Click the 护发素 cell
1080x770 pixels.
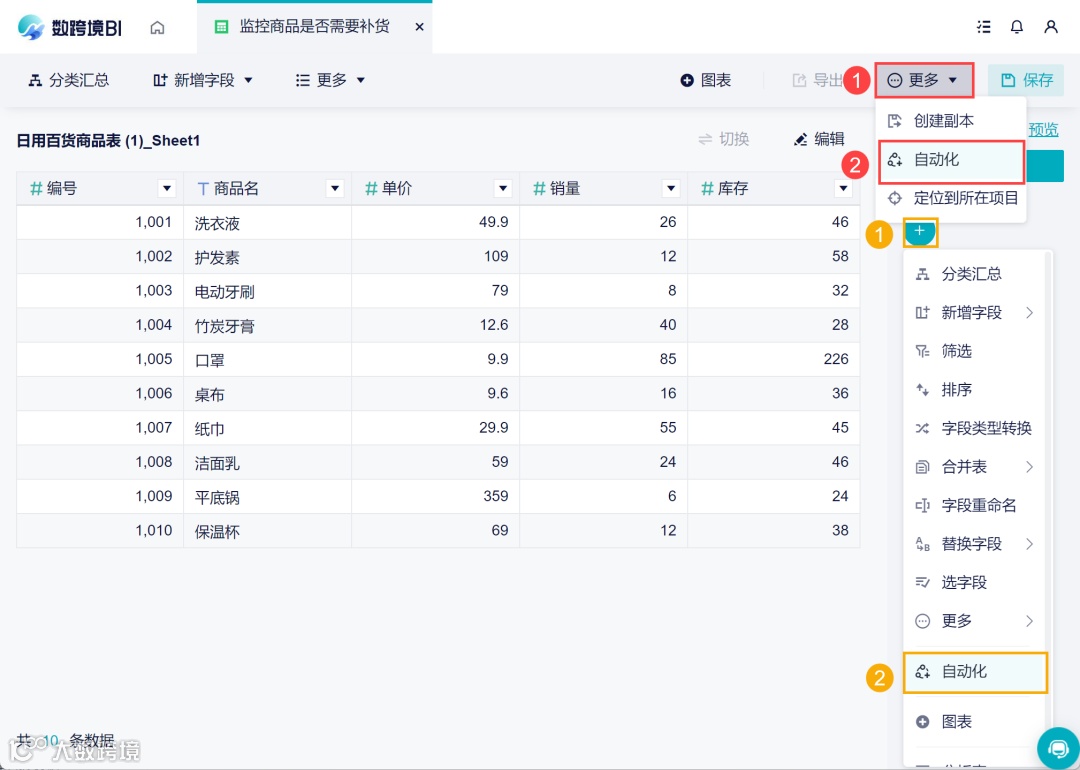coord(267,257)
